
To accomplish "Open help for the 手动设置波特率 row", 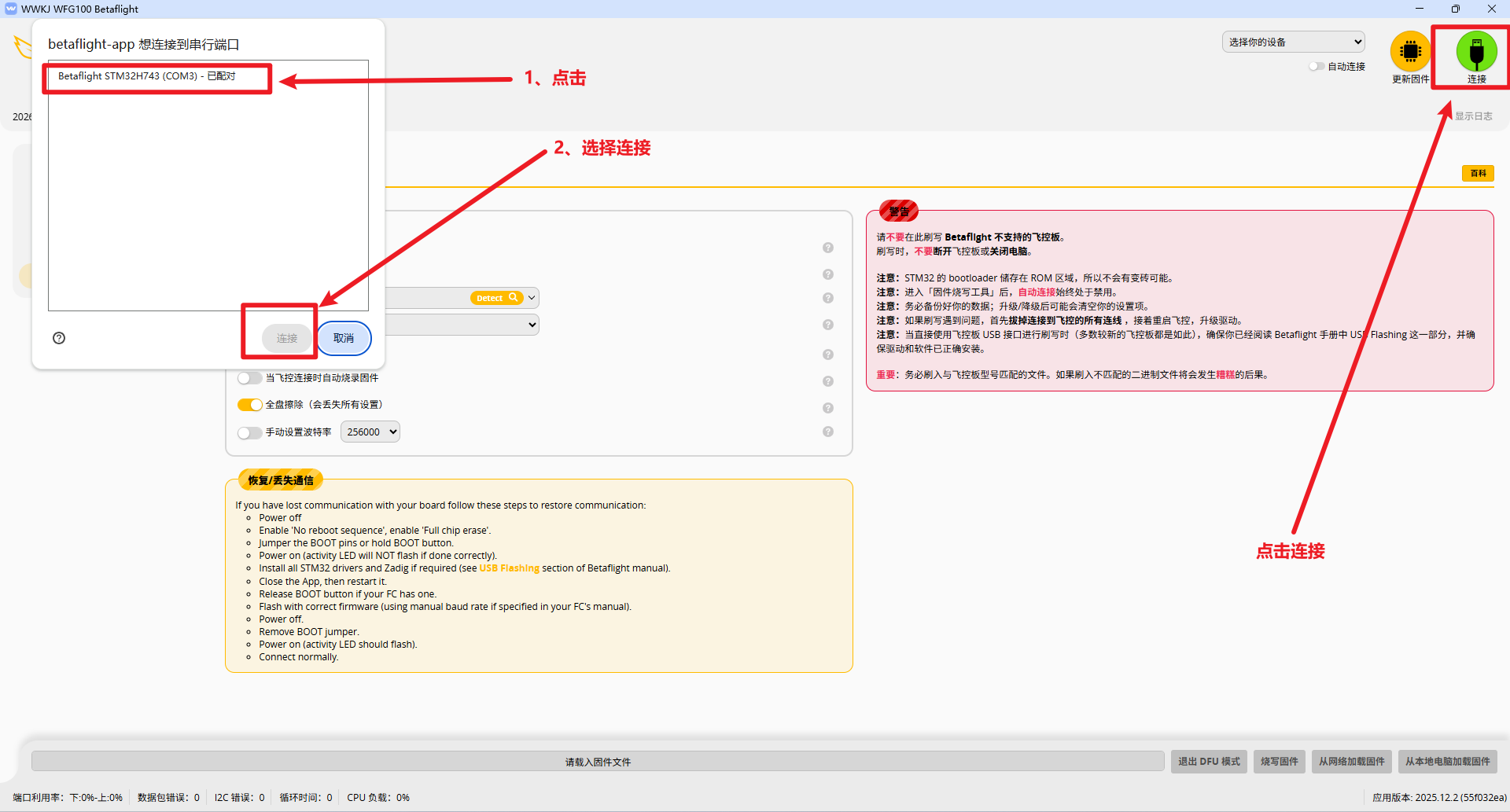I will click(x=828, y=432).
